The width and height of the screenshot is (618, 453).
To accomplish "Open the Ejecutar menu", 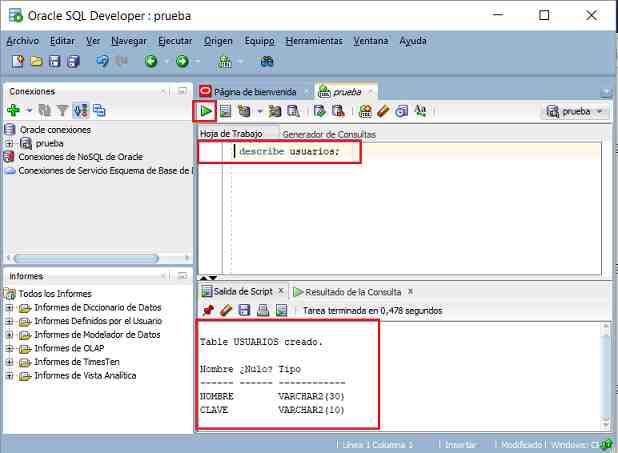I will click(175, 41).
